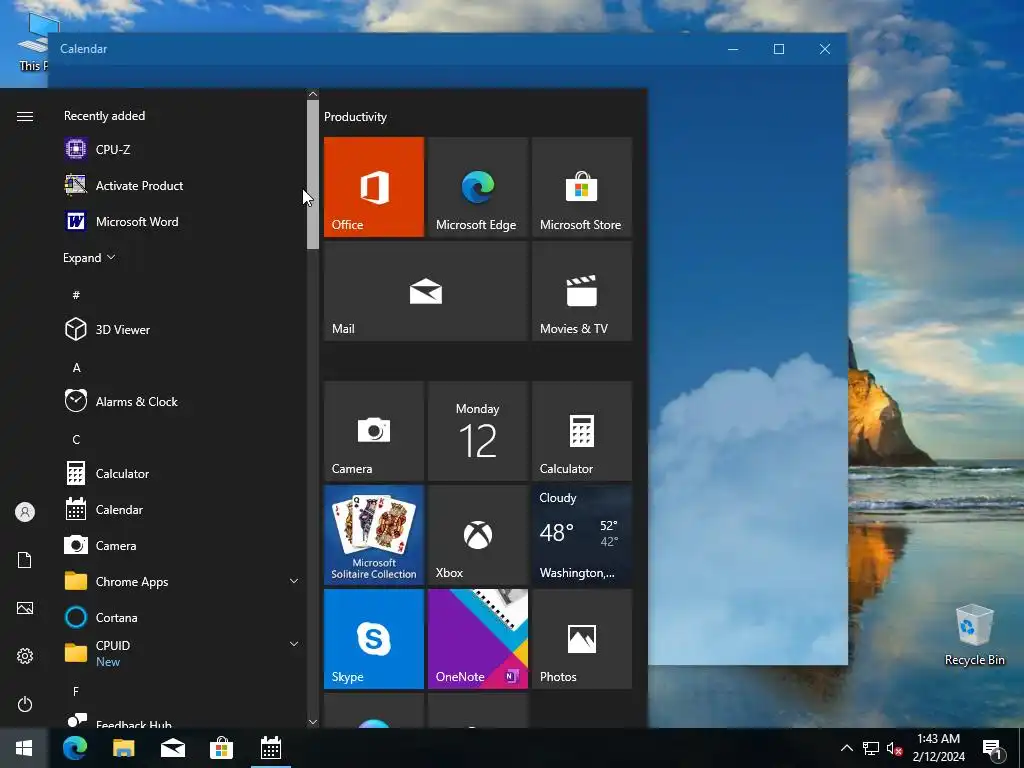Open the taskbar clock showing 1:43 AM

pos(938,748)
